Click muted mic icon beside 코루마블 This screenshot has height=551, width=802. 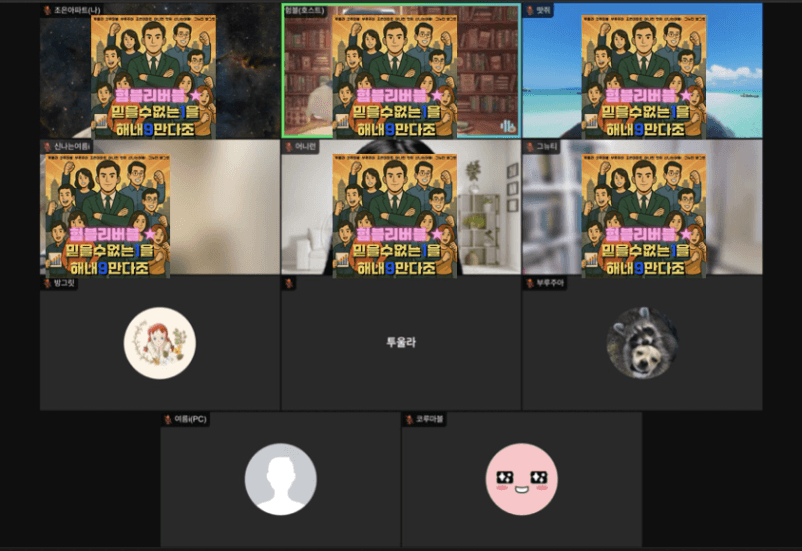409,420
